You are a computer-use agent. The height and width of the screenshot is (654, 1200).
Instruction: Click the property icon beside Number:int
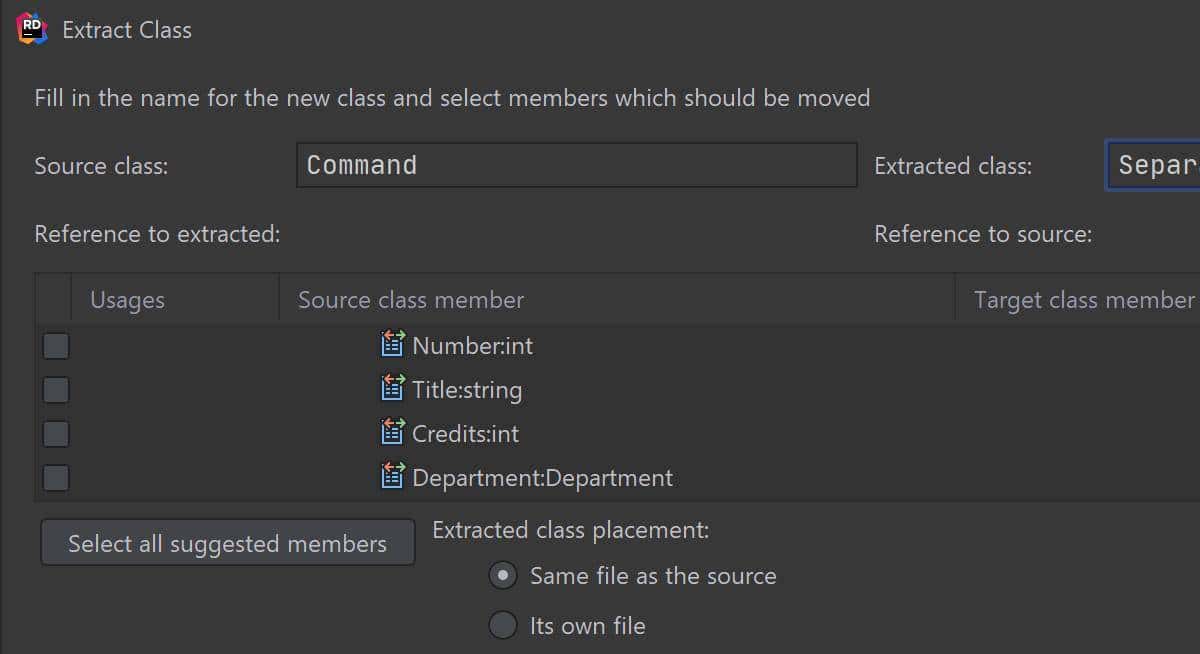coord(393,345)
